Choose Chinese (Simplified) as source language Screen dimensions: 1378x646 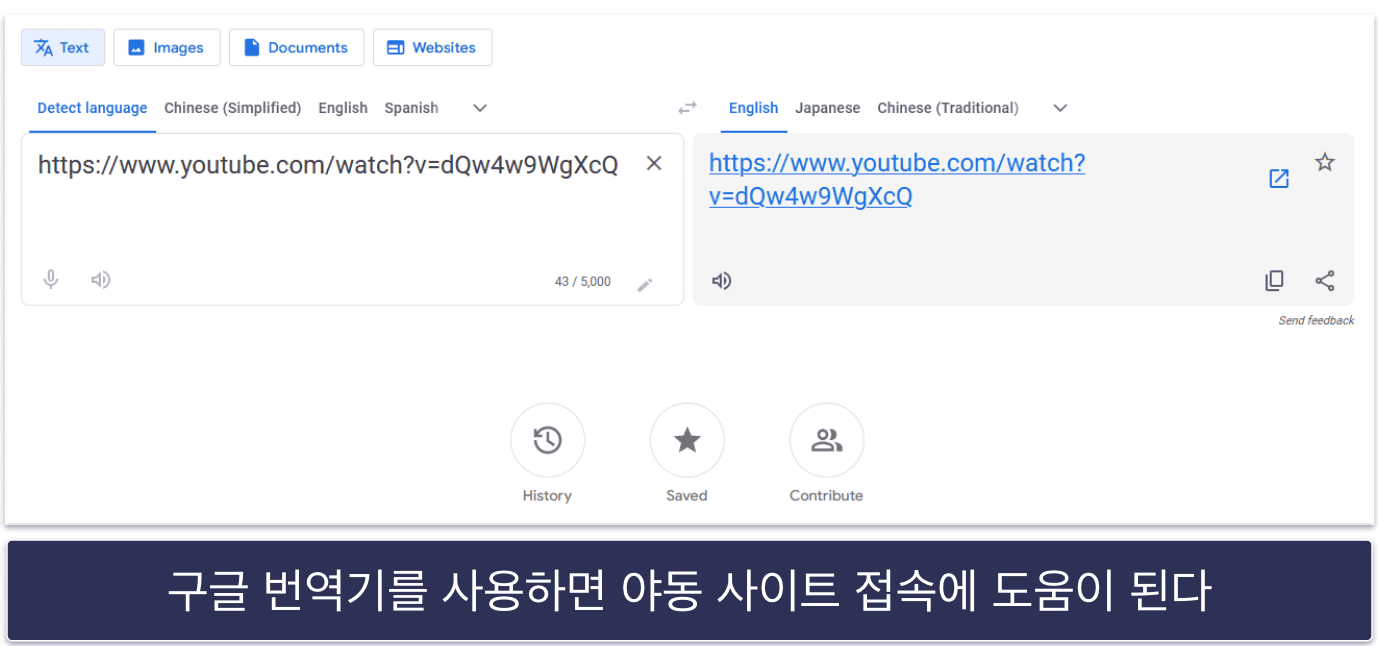point(233,108)
